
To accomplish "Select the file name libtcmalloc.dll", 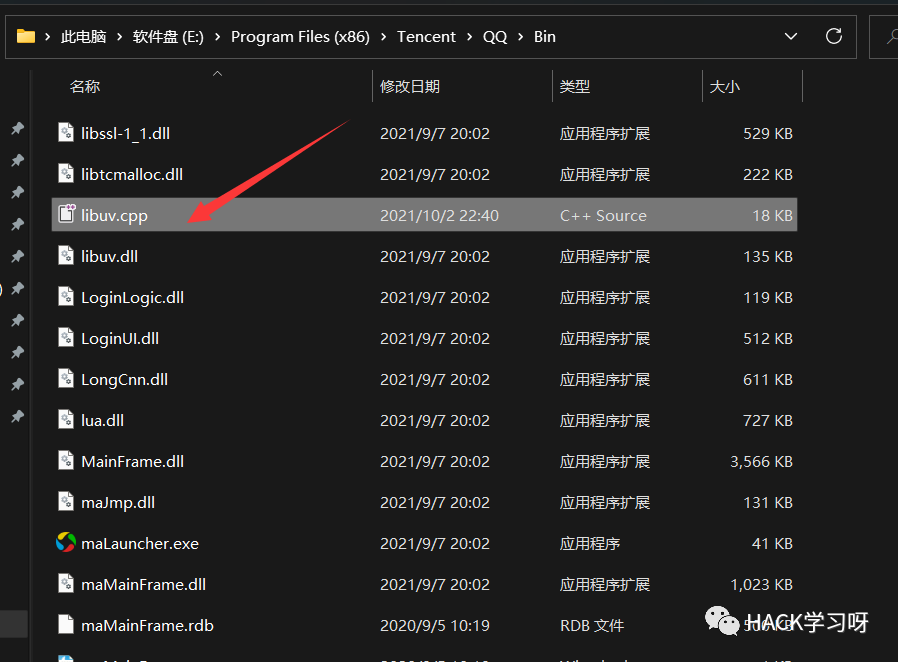I will (132, 175).
